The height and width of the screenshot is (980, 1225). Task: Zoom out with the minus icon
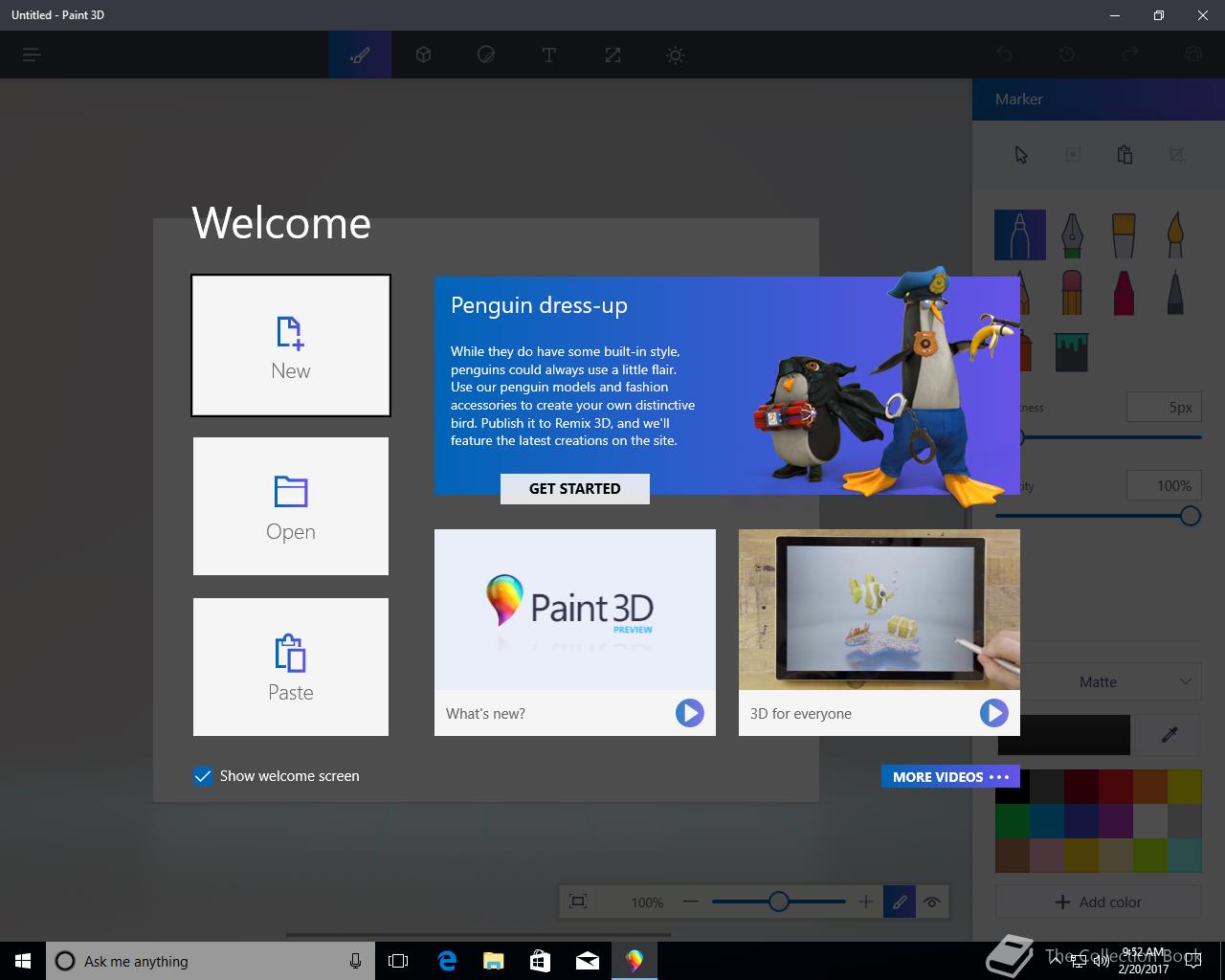click(x=691, y=902)
